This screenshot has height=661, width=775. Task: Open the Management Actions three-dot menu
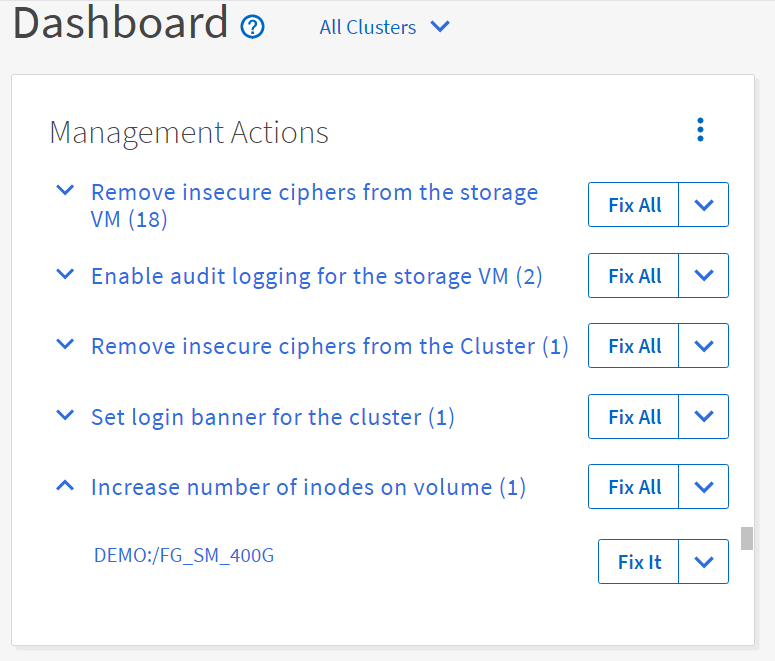[700, 130]
